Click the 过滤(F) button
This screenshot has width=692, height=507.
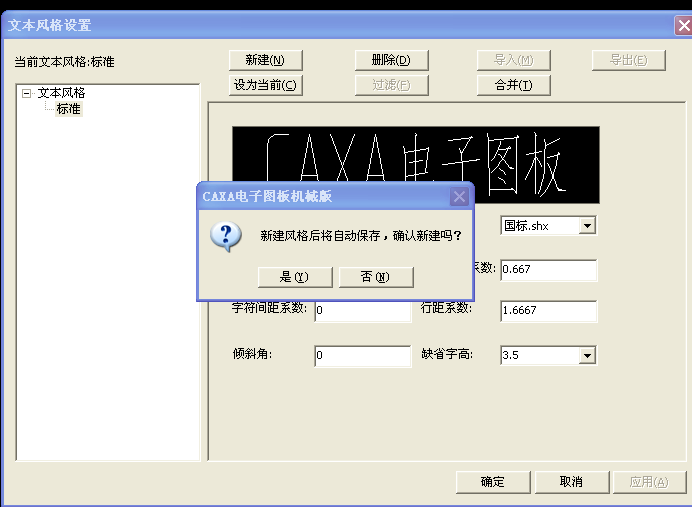[391, 85]
